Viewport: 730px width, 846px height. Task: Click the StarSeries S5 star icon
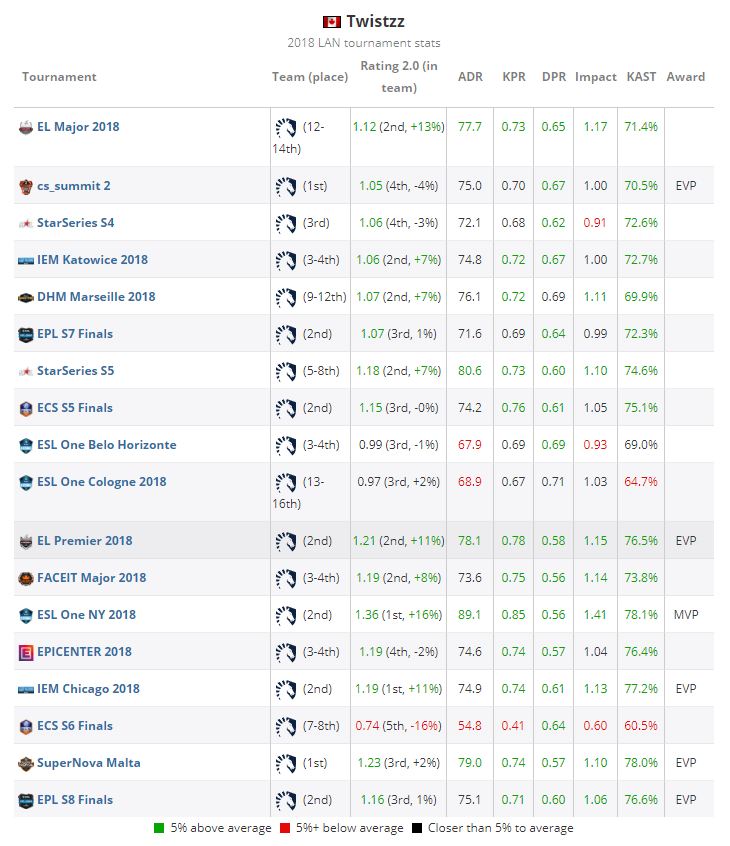point(26,371)
